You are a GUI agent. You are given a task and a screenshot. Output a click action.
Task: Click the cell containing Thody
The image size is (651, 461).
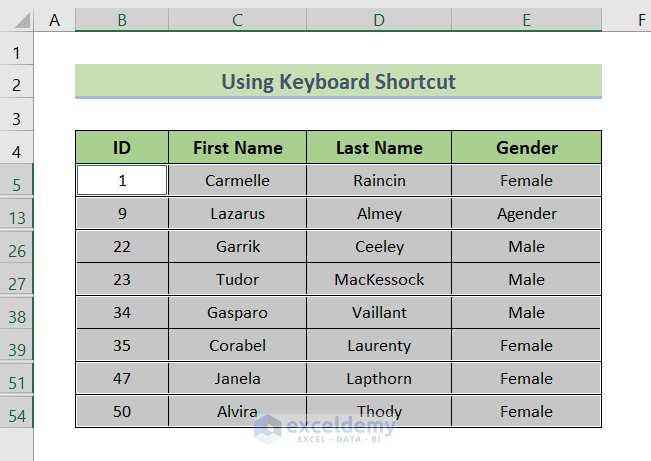point(379,411)
